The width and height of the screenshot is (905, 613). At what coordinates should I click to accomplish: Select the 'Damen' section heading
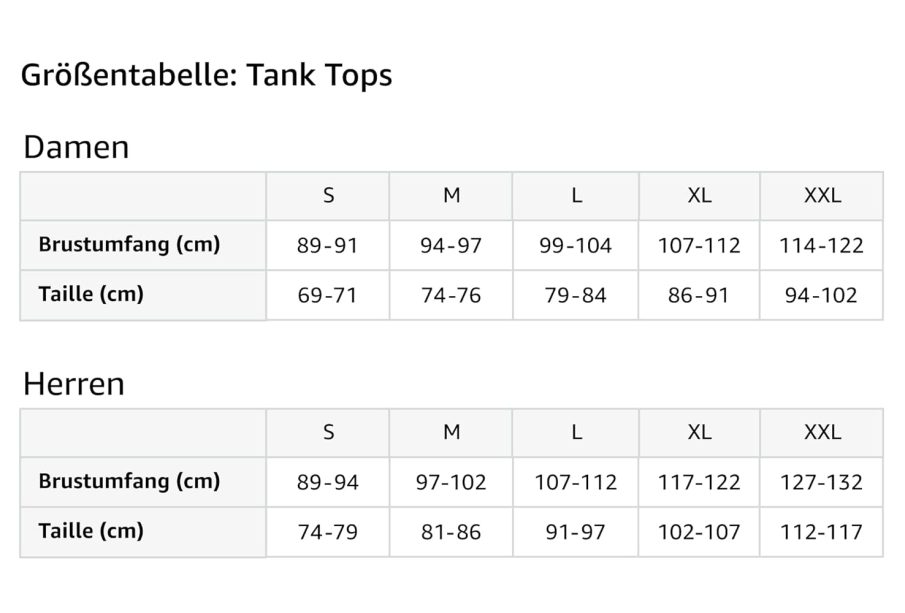pos(76,148)
